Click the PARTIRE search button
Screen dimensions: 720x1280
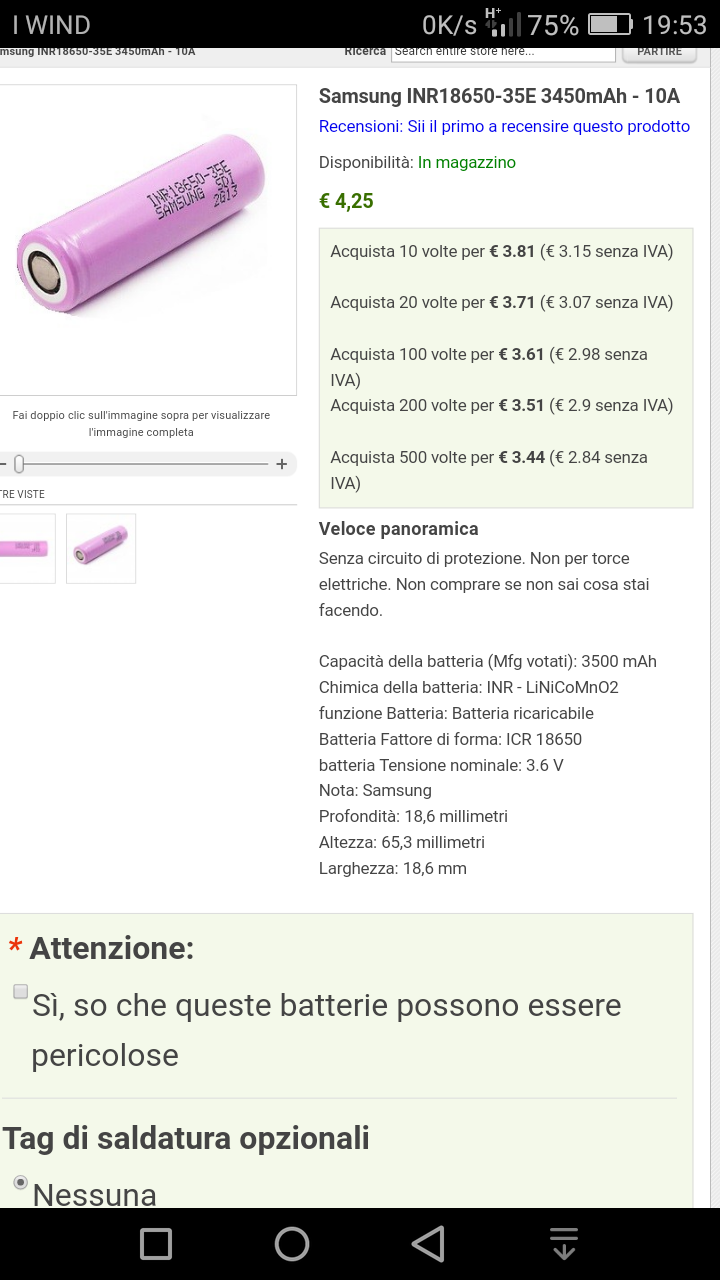click(x=659, y=52)
